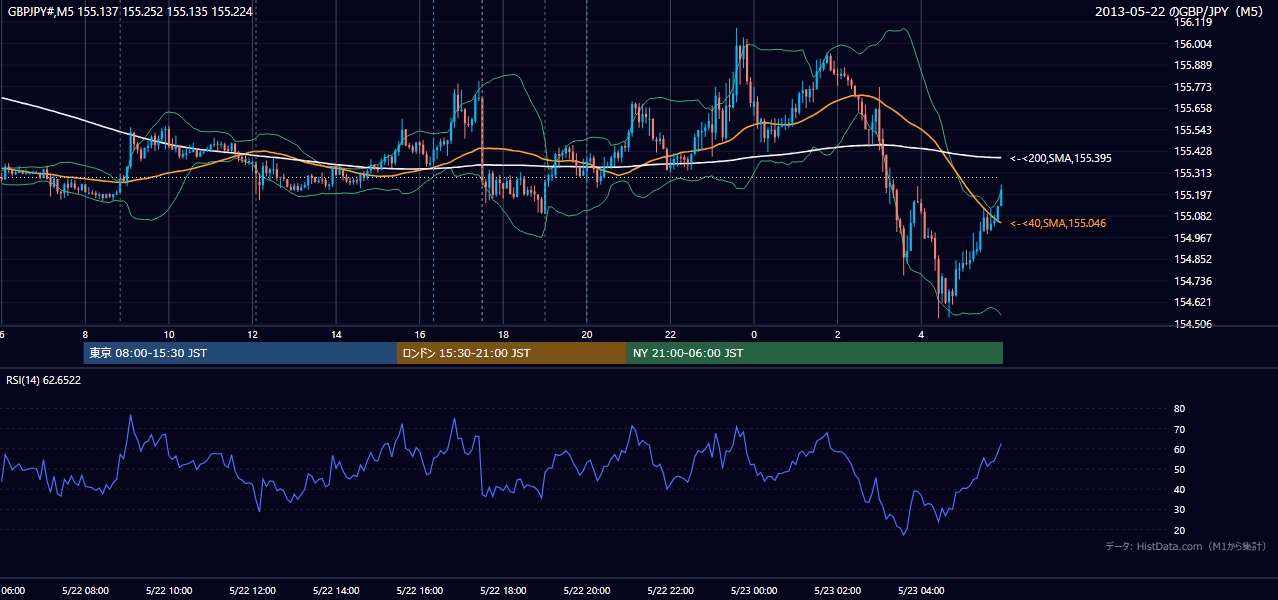The image size is (1278, 600).
Task: Click hour tick 0 on the price chart axis
Action: [x=754, y=334]
